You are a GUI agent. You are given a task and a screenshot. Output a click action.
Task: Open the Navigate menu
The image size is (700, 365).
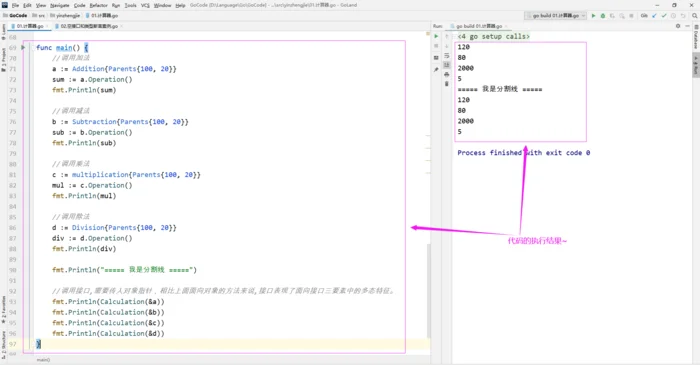[60, 5]
